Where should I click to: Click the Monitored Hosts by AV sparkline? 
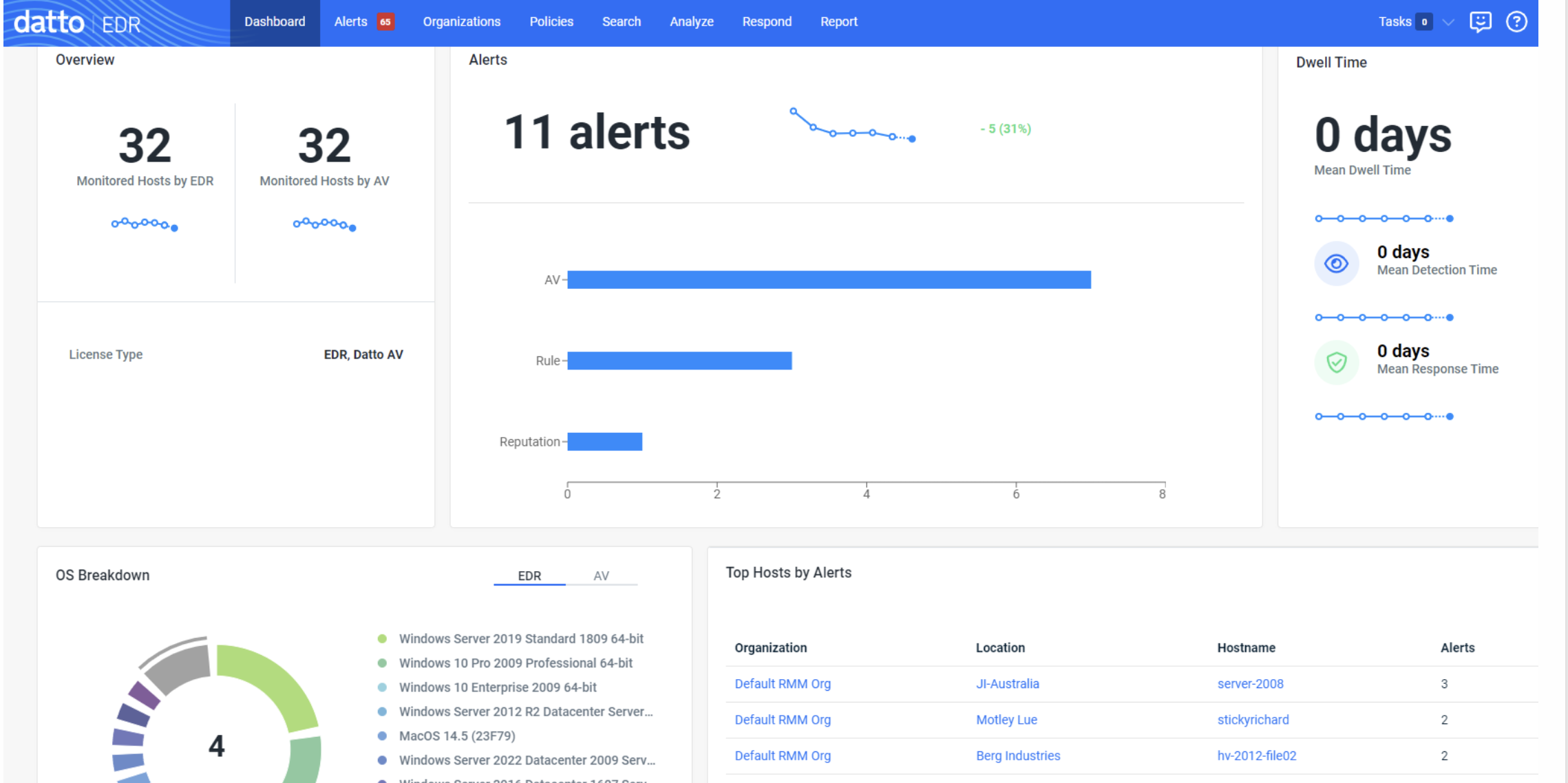click(324, 224)
